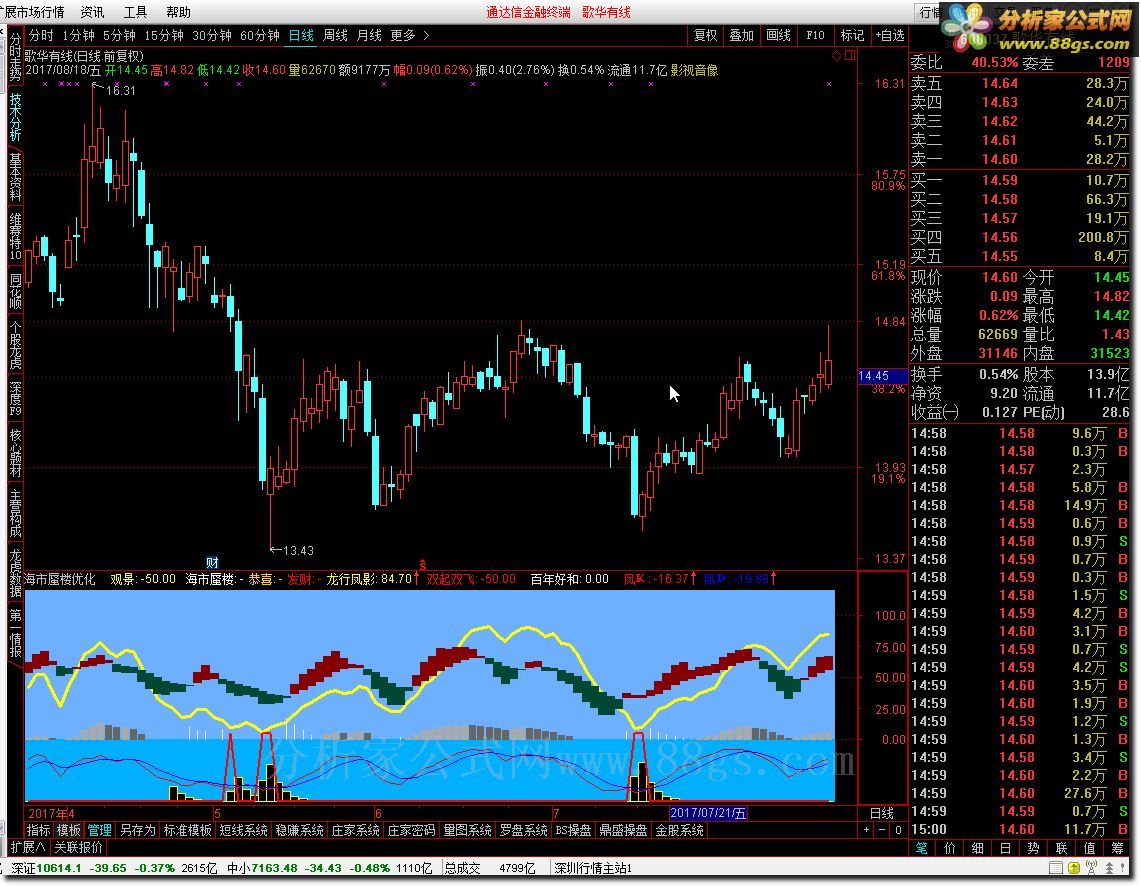Click the 财 financial marker on the chart
Image resolution: width=1141 pixels, height=886 pixels.
[x=212, y=562]
